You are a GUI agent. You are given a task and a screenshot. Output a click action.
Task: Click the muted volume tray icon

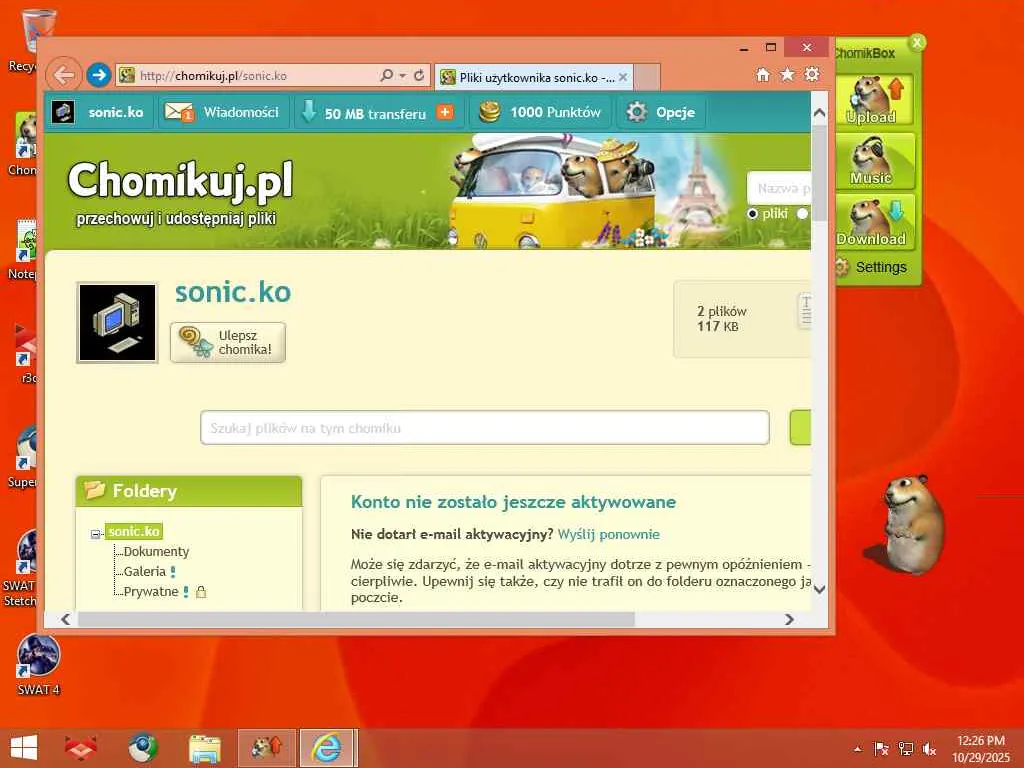coord(929,749)
